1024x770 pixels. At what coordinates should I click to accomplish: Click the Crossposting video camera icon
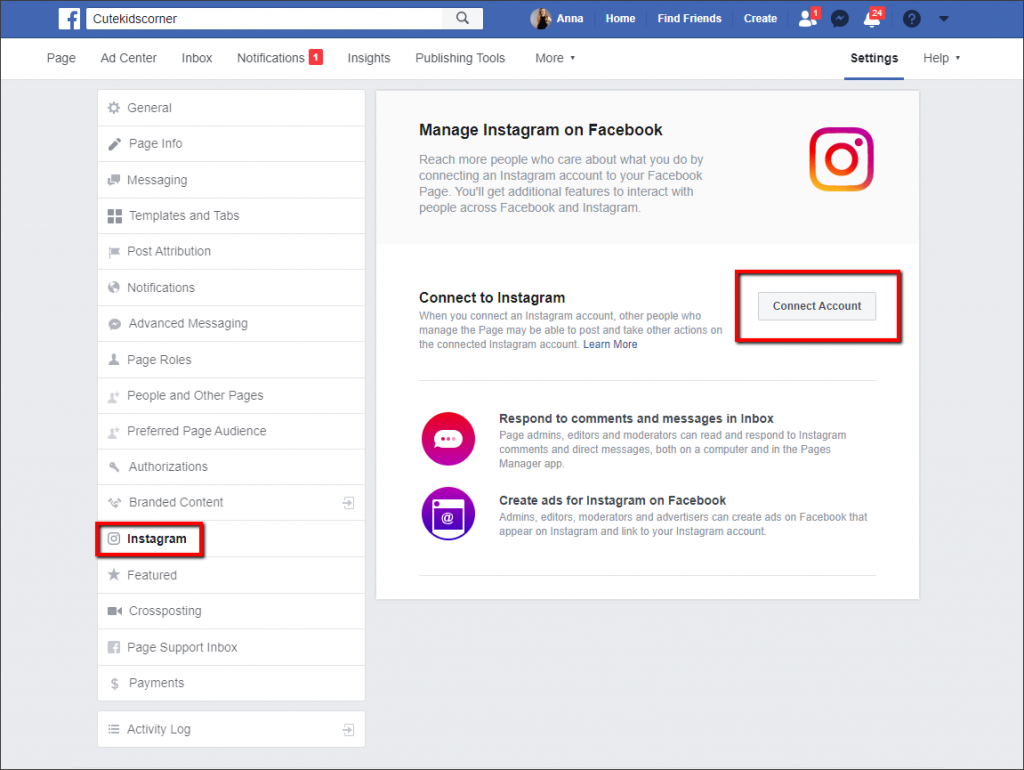[114, 611]
